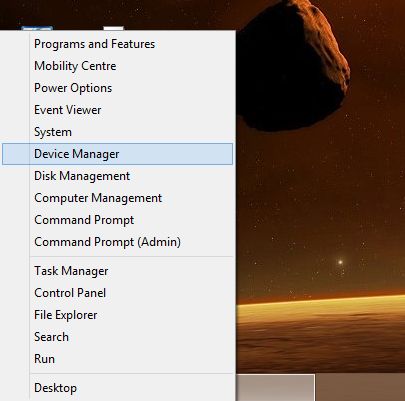This screenshot has height=401, width=405.
Task: Click Desktop at the menu bottom
Action: click(117, 388)
